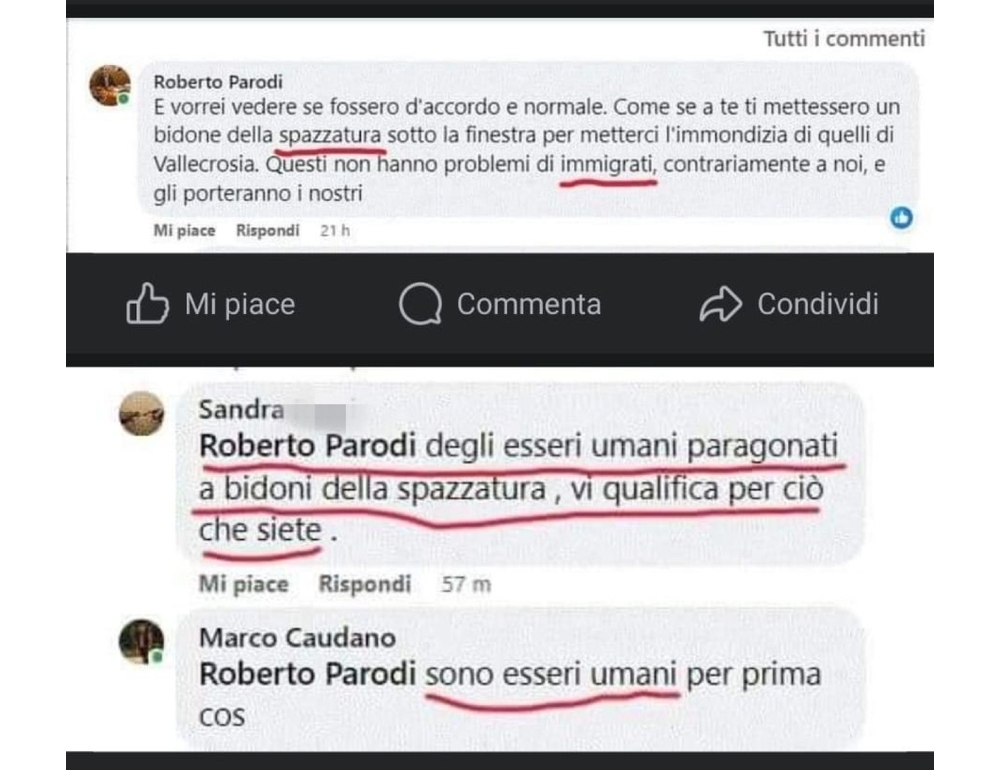Open Roberto Parodi mention in Marco's reply
The width and height of the screenshot is (1000, 770).
(x=307, y=674)
